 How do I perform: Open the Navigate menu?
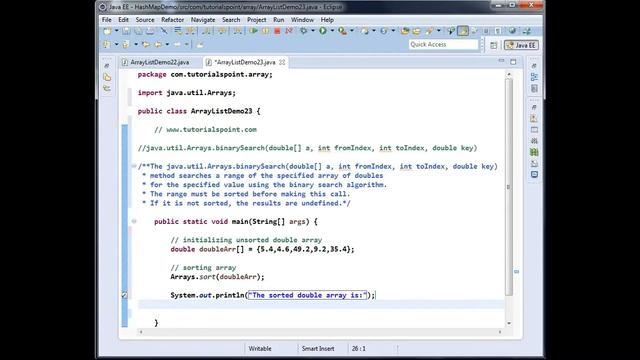(x=203, y=20)
